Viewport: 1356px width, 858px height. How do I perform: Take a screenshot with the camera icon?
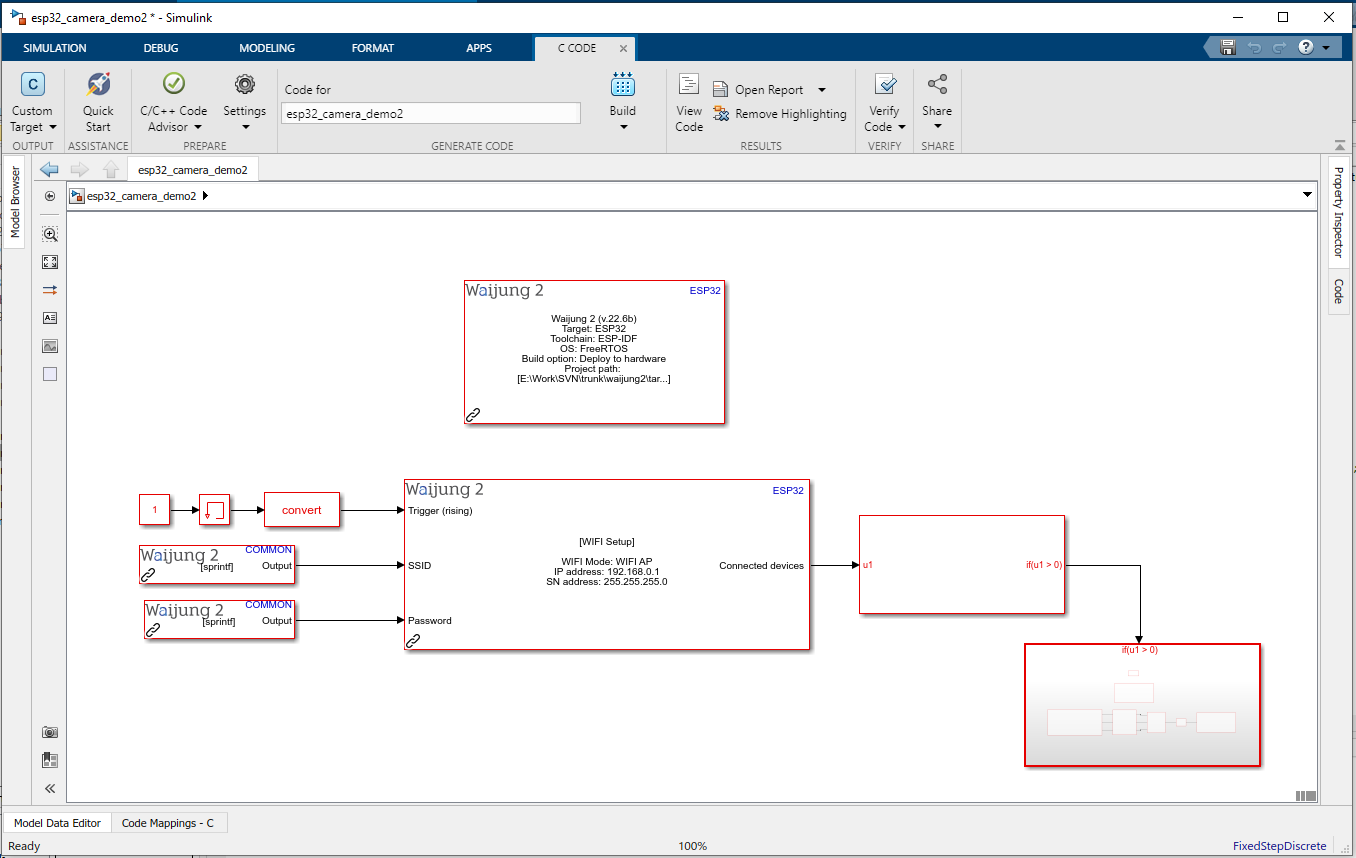click(x=50, y=732)
